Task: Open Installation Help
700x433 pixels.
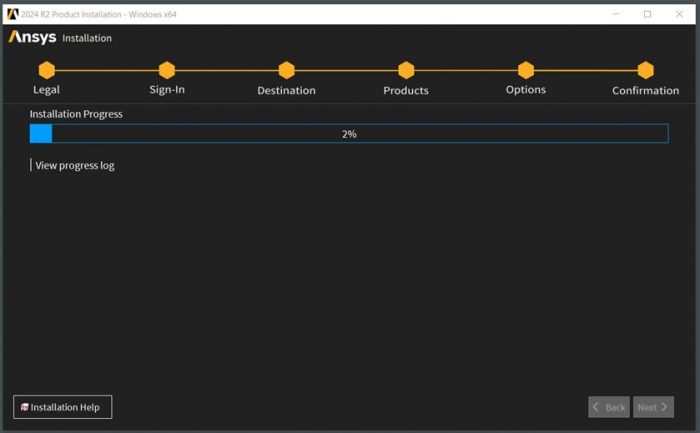Action: click(x=62, y=407)
